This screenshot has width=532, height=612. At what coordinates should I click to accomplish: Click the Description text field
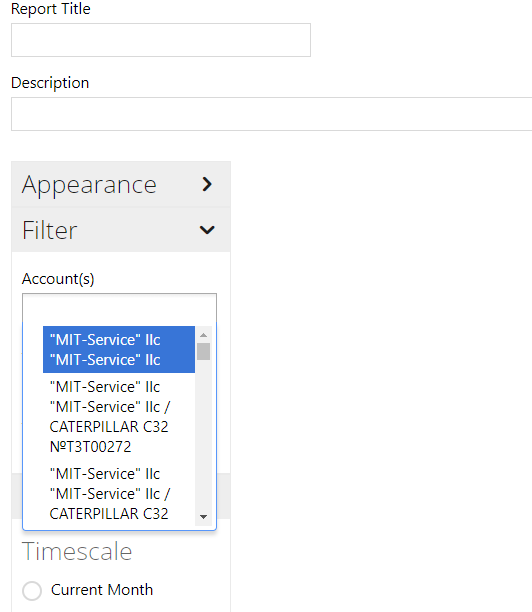pos(272,114)
